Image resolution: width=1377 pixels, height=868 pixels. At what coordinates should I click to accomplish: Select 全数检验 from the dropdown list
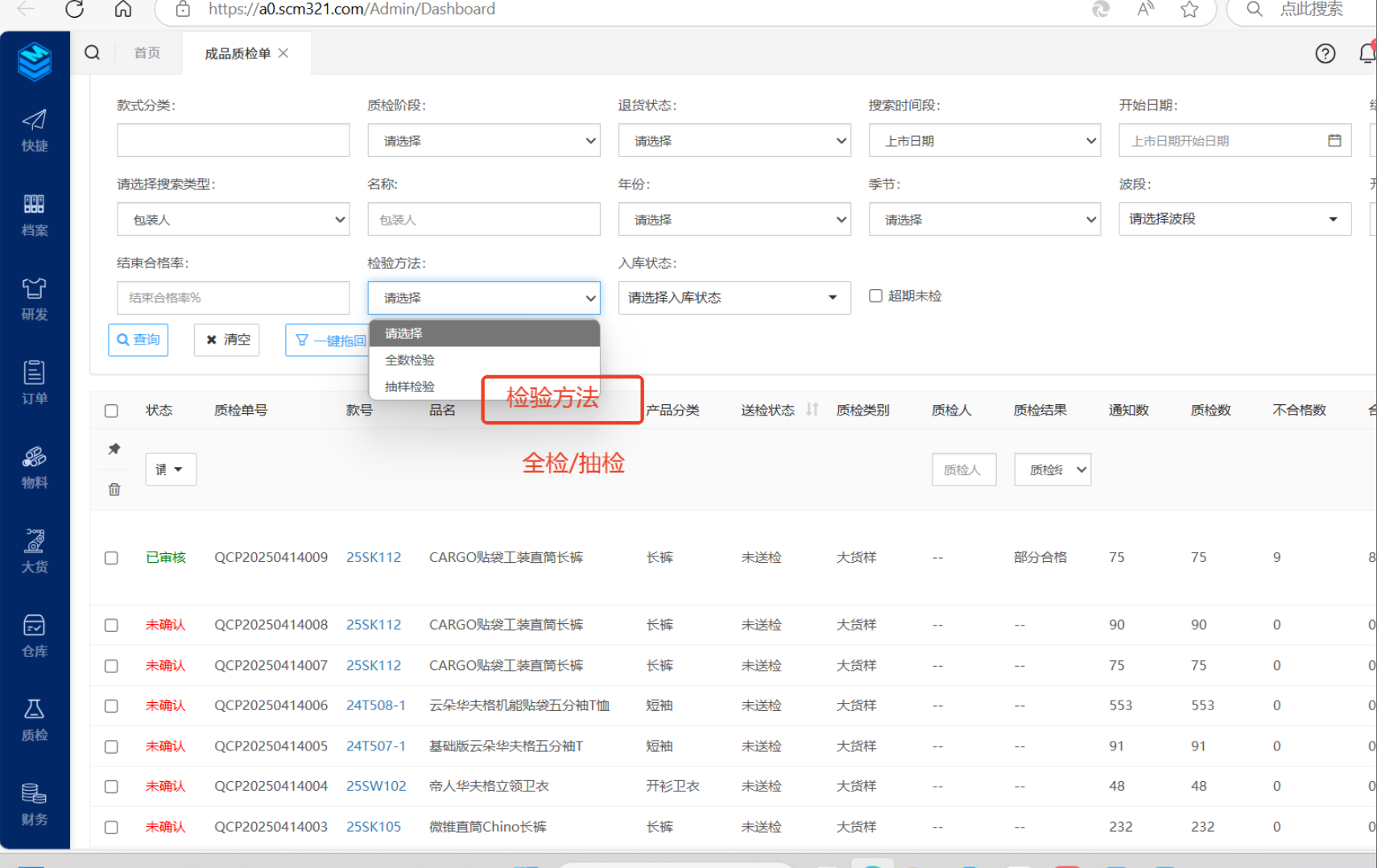tap(410, 360)
